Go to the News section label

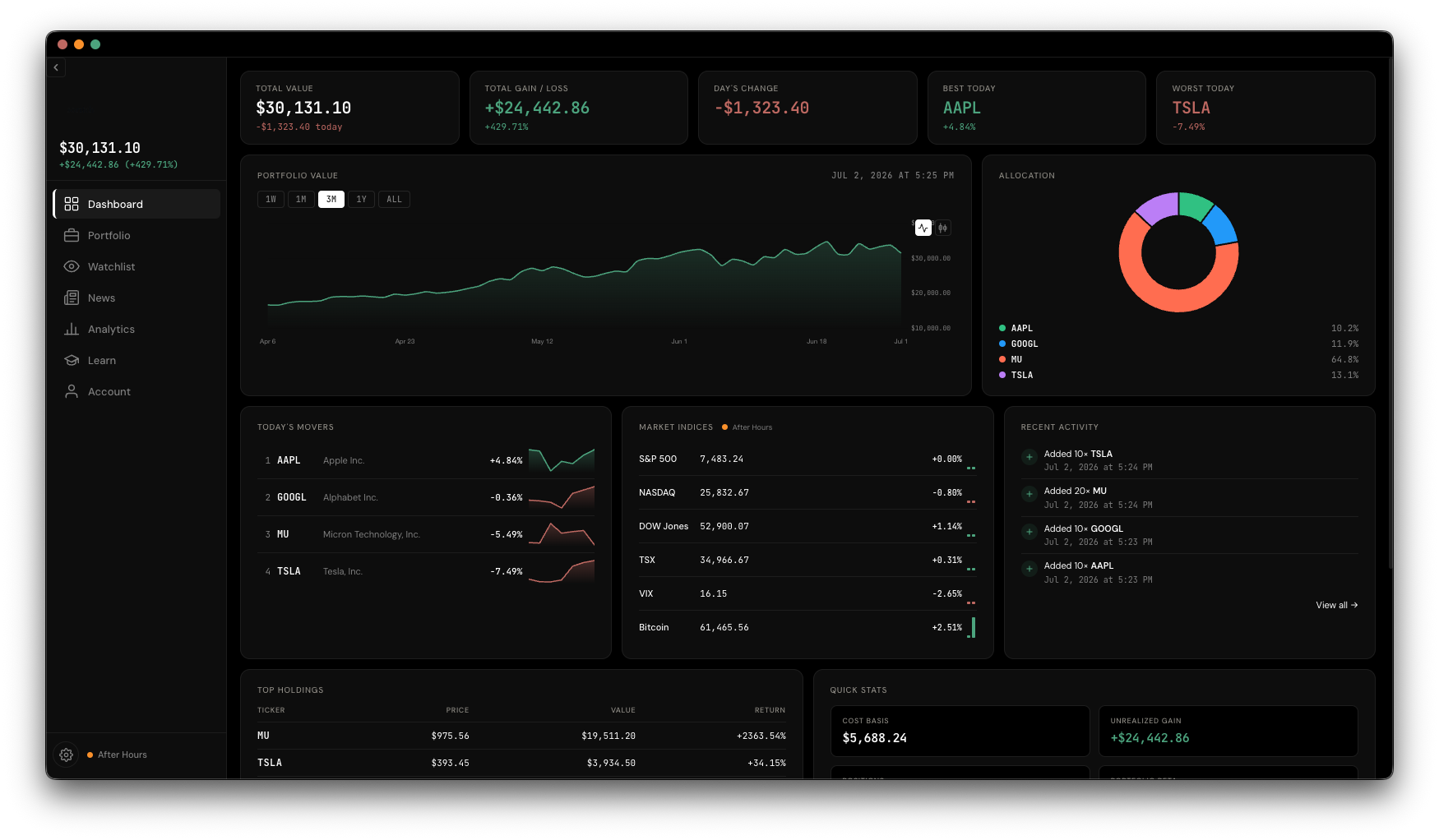[102, 298]
